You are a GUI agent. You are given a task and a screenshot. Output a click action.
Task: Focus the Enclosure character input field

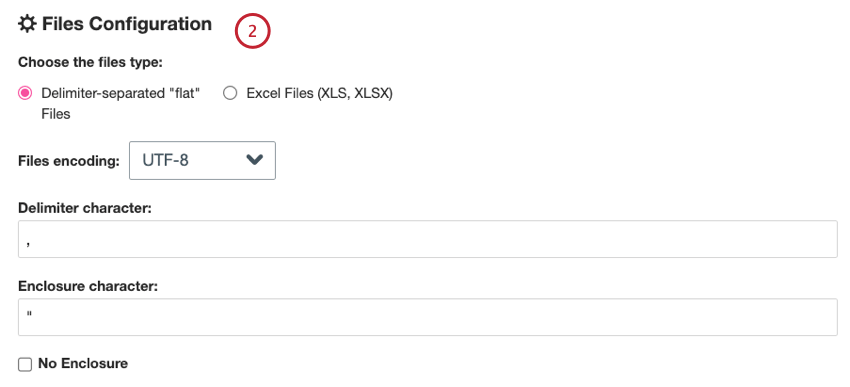(x=428, y=317)
